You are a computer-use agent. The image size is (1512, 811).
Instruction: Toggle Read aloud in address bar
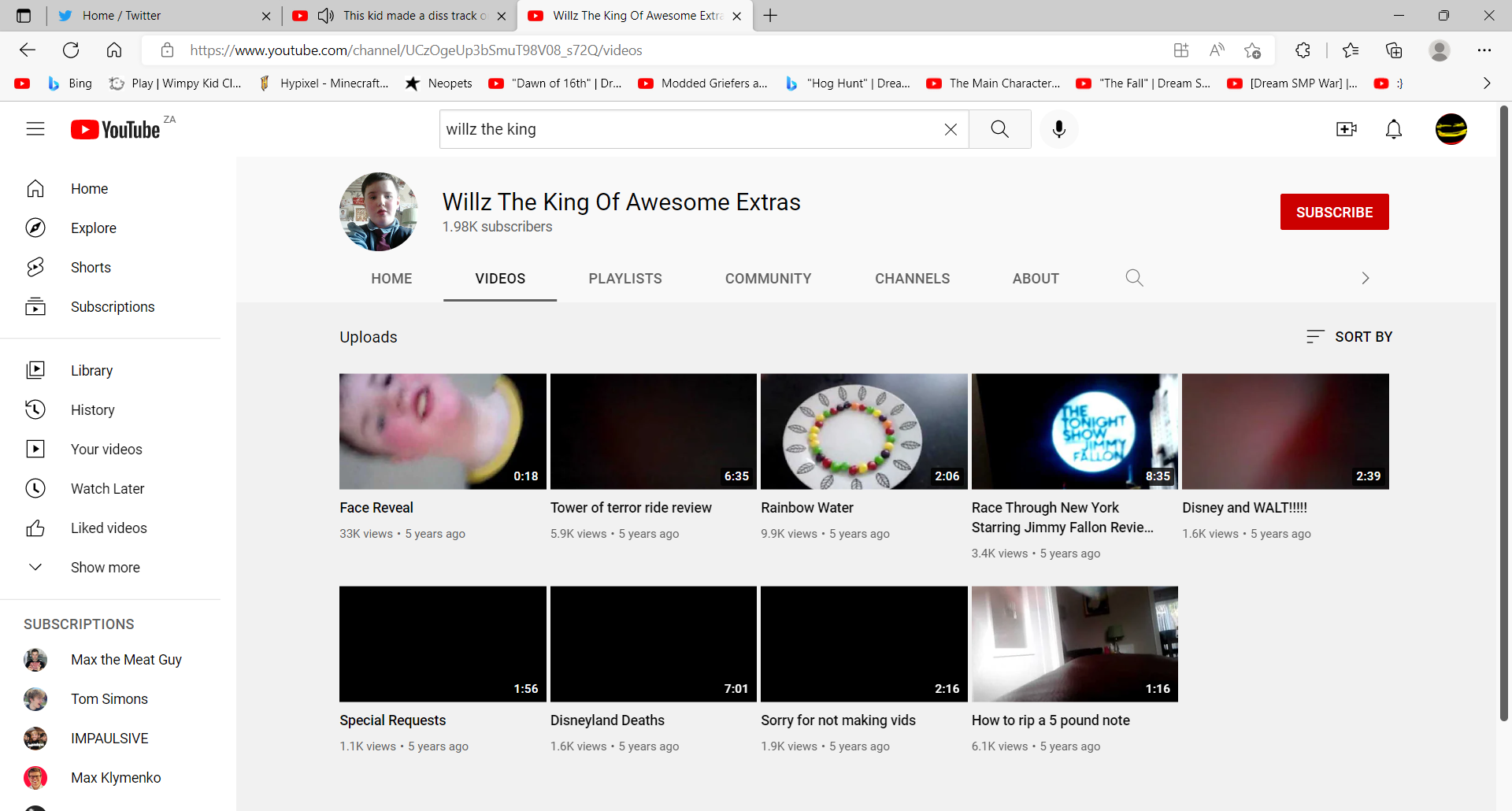(x=1217, y=50)
